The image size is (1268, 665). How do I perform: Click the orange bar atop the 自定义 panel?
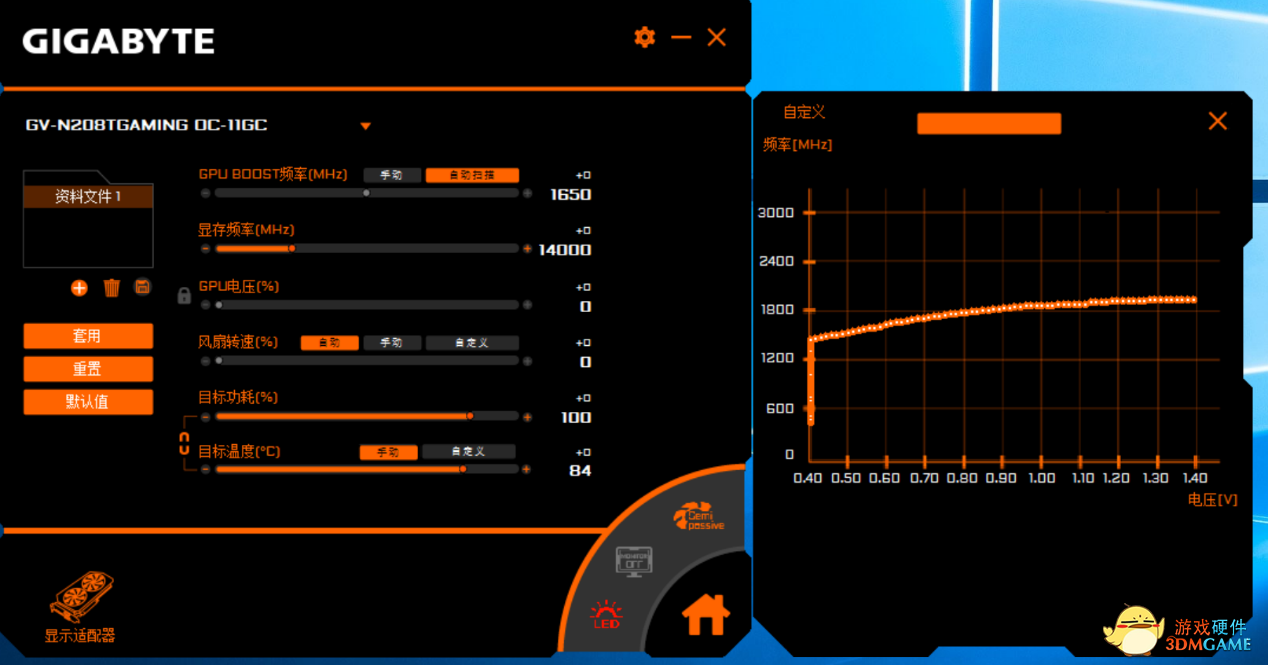click(989, 123)
